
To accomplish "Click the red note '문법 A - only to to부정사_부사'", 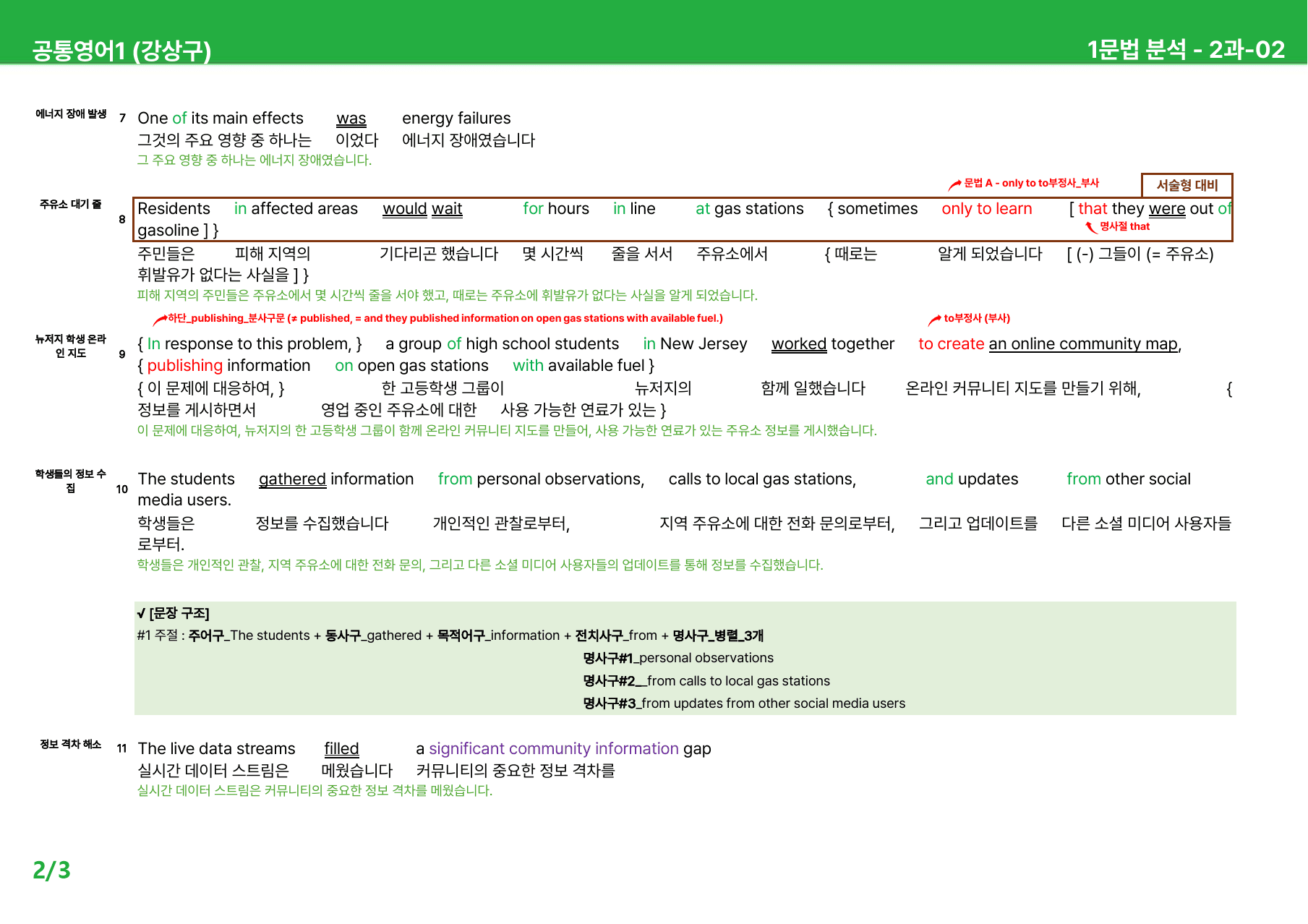I will (1031, 183).
